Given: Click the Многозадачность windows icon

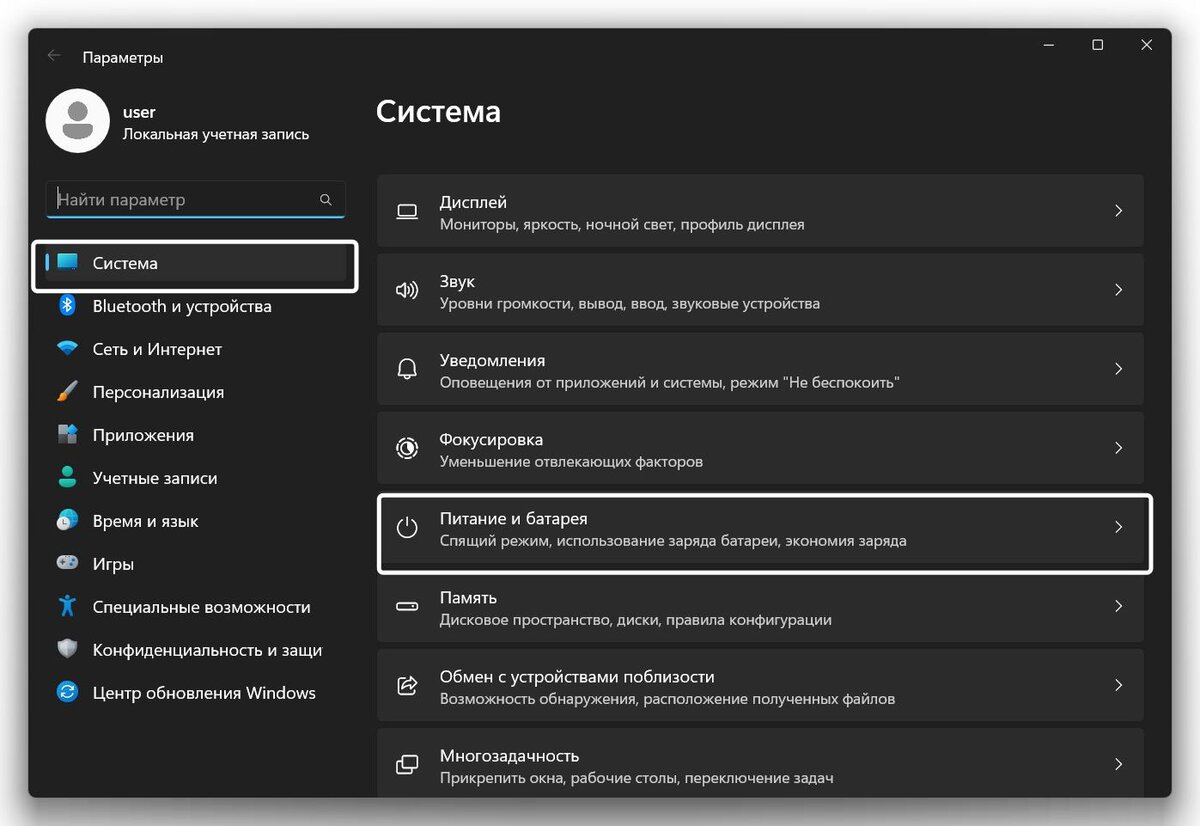Looking at the screenshot, I should pyautogui.click(x=406, y=763).
